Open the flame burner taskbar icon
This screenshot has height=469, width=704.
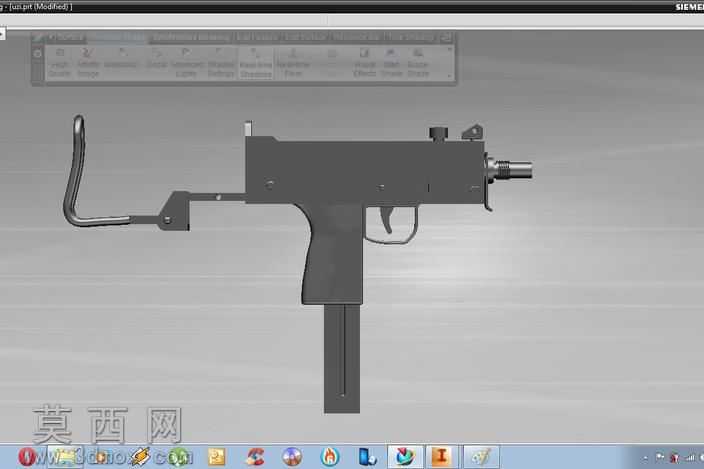coord(330,457)
